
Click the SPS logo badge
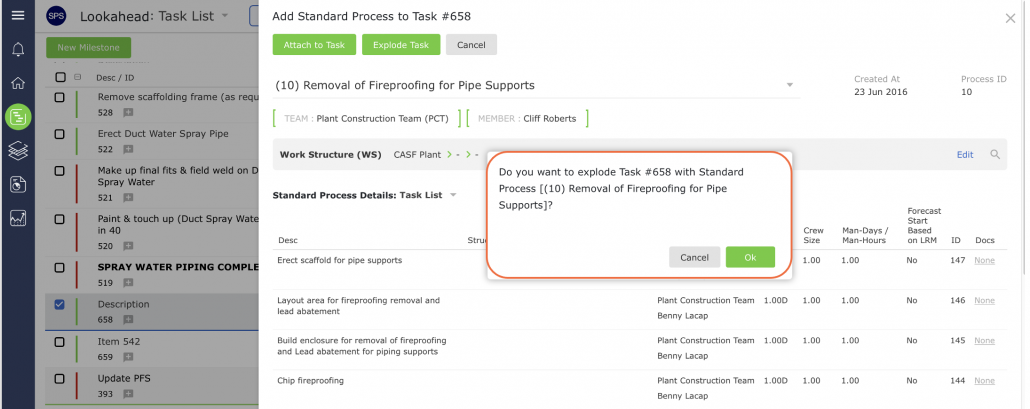click(x=56, y=16)
